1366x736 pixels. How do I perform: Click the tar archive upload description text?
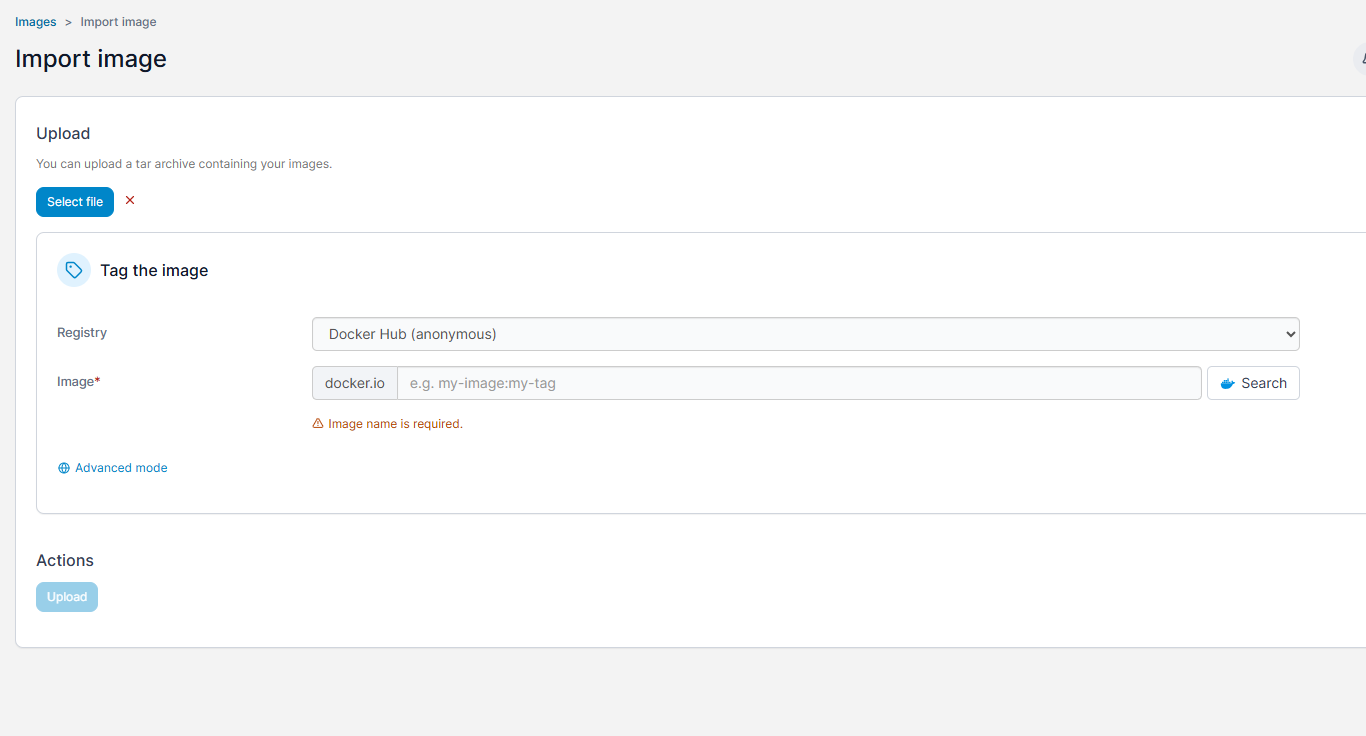tap(184, 164)
